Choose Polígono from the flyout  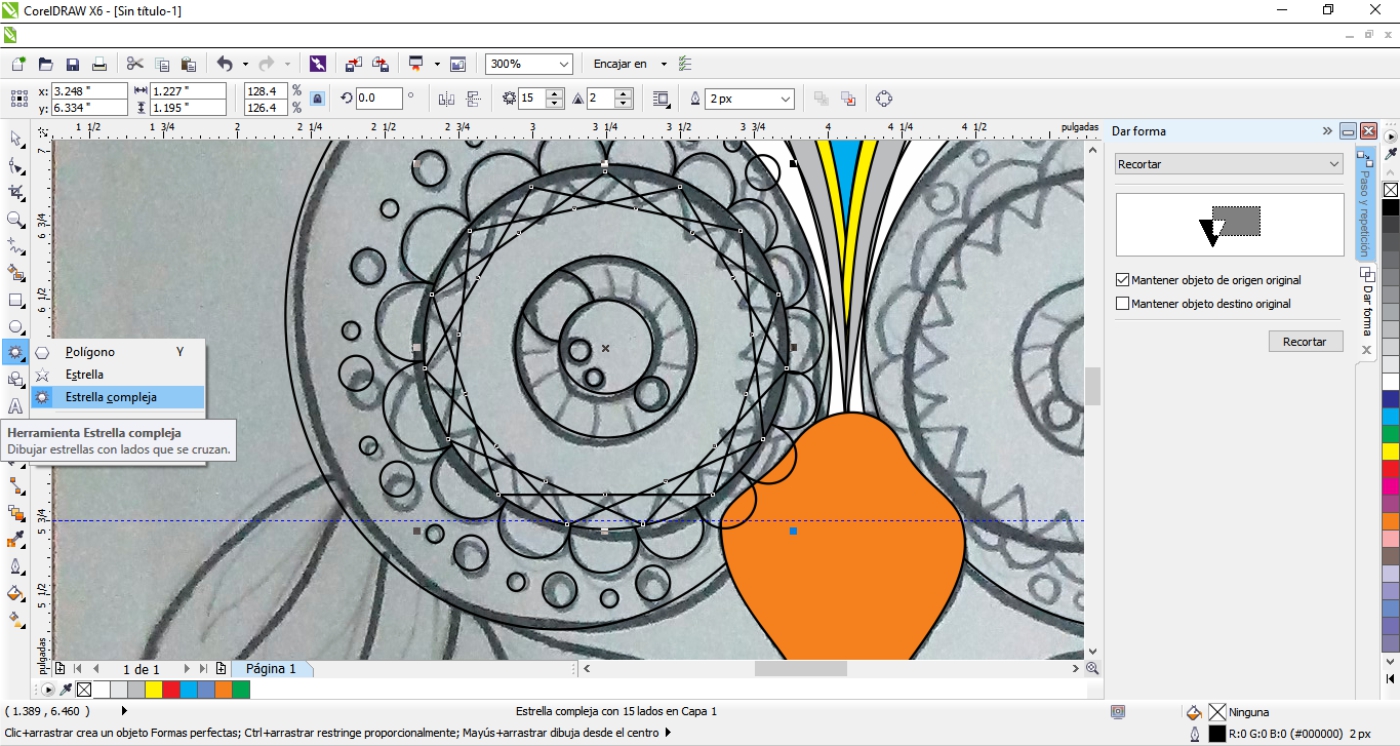coord(118,352)
